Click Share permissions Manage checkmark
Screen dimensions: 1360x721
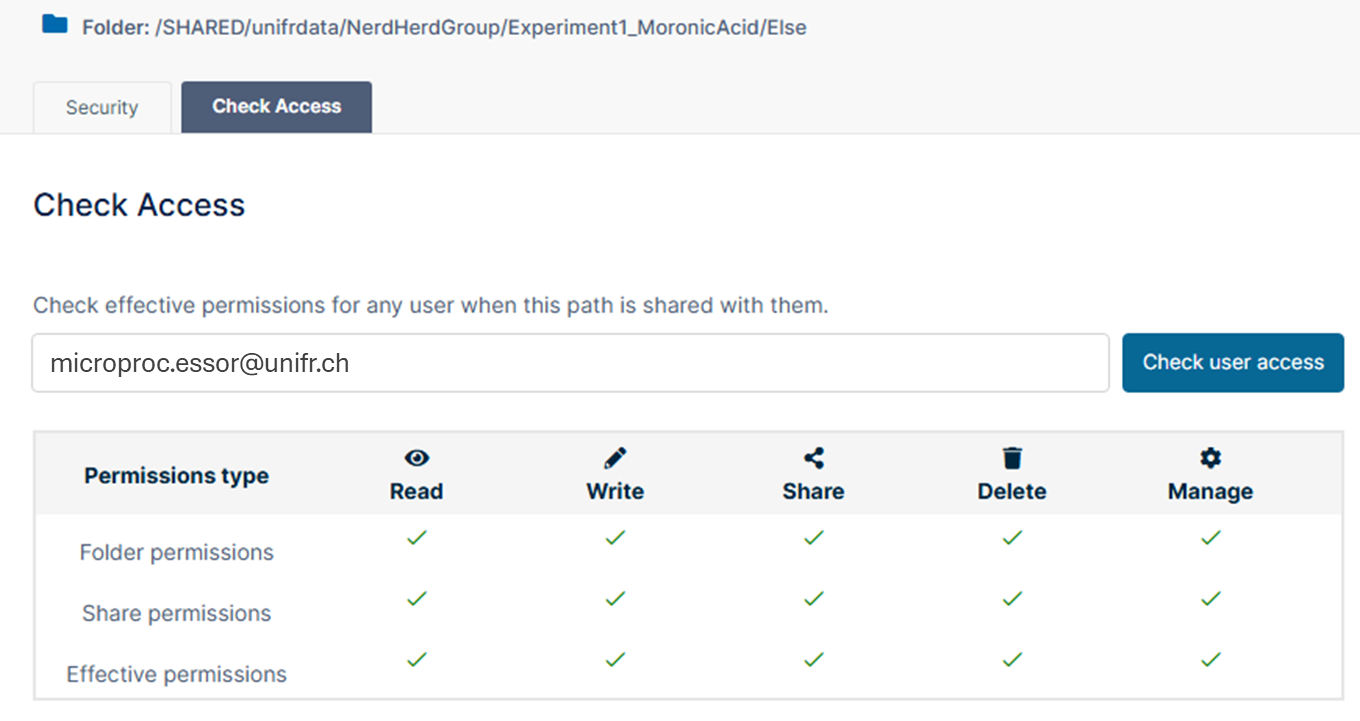[1211, 599]
